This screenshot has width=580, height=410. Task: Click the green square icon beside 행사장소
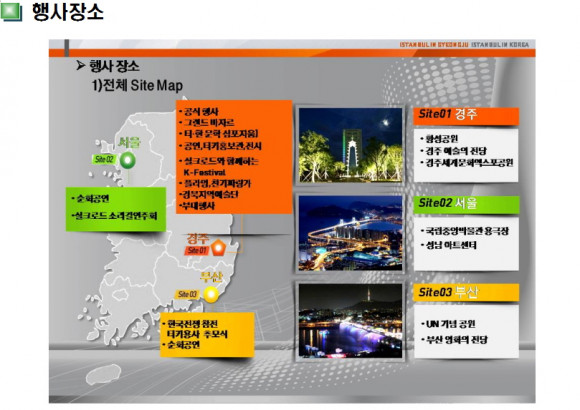11,12
